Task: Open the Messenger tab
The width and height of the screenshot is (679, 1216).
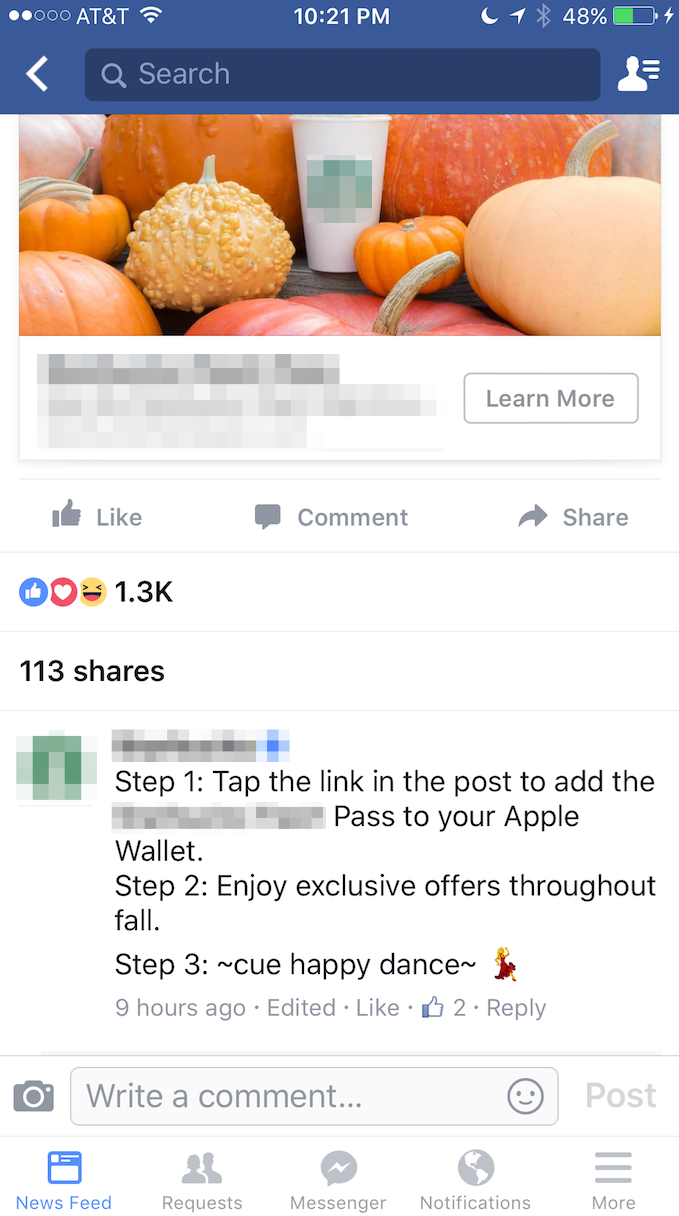Action: click(338, 1180)
